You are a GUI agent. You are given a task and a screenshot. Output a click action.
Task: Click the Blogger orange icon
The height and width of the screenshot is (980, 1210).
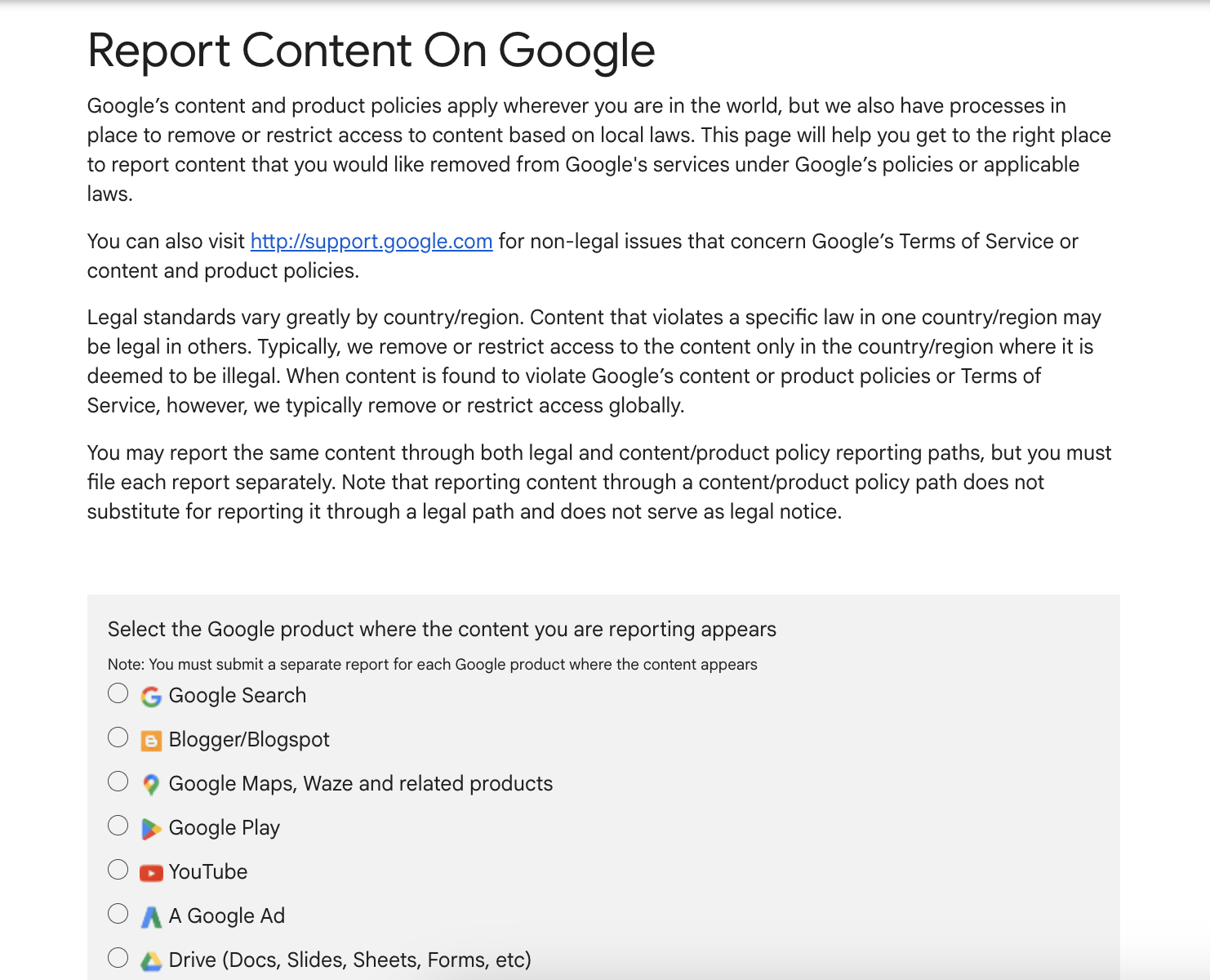151,741
